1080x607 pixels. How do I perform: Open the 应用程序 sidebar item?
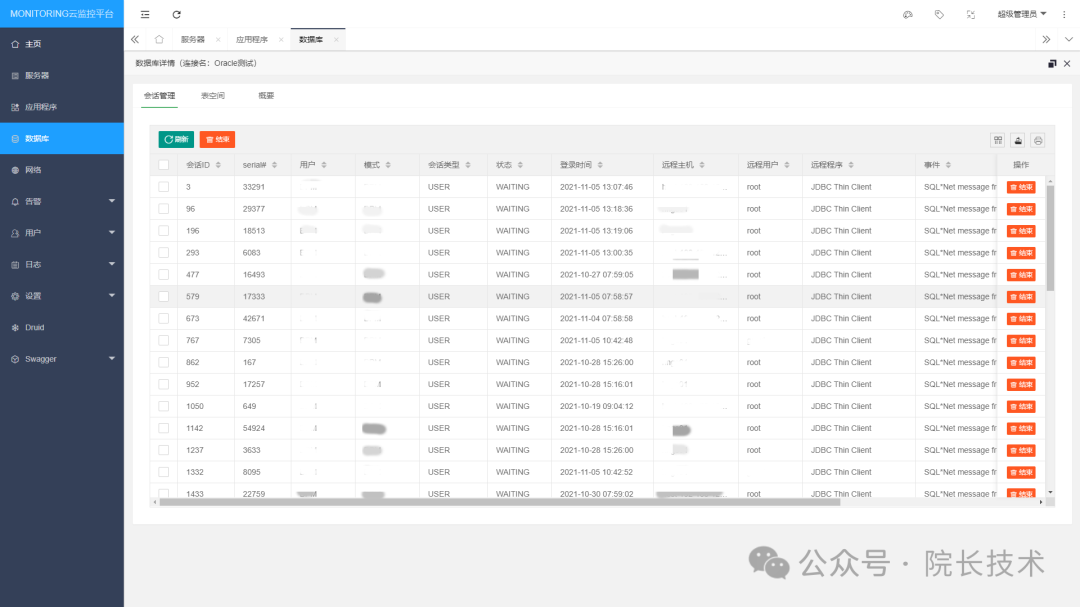click(62, 107)
